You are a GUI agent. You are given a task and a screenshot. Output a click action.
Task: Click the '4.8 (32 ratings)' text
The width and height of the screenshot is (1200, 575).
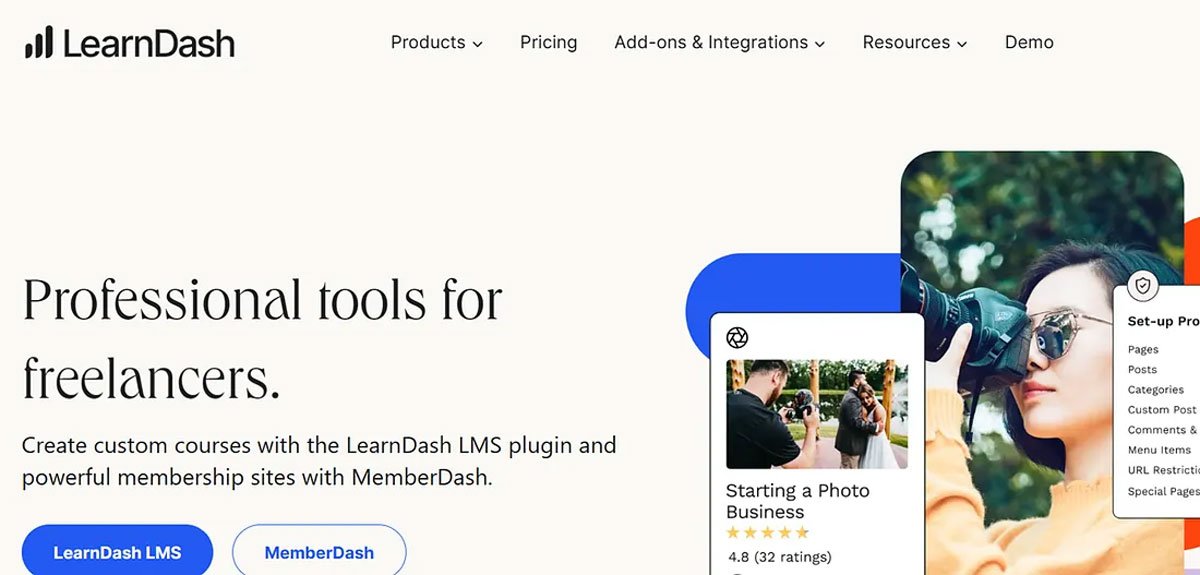point(780,557)
